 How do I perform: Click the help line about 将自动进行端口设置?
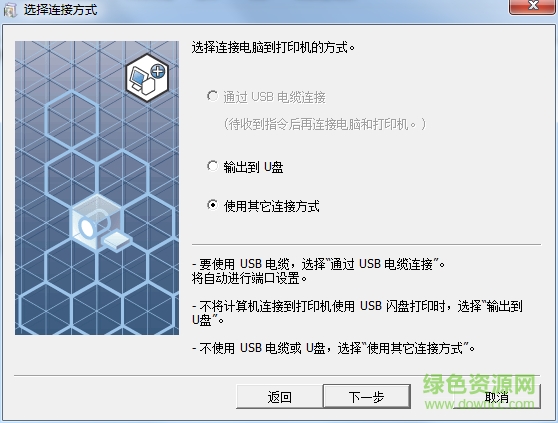pyautogui.click(x=249, y=279)
